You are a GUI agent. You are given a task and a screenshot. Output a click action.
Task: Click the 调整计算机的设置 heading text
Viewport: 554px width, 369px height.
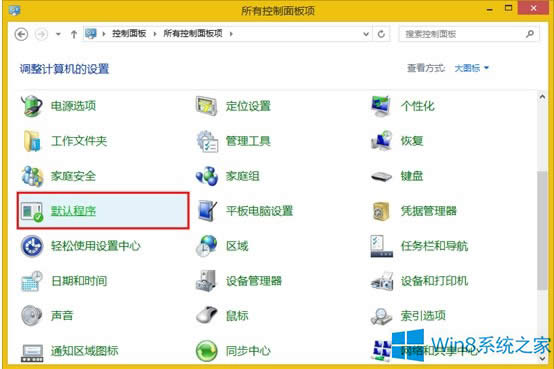(64, 69)
